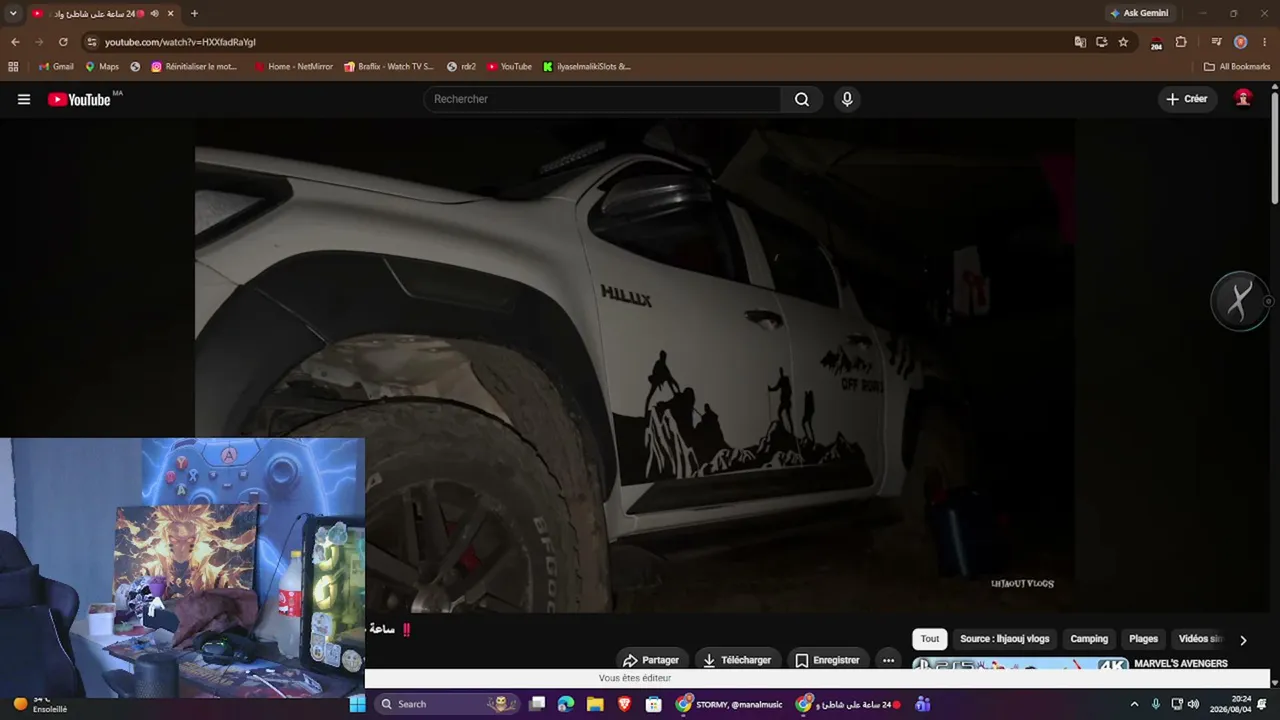Open File Explorer from the taskbar
Image resolution: width=1280 pixels, height=720 pixels.
click(x=595, y=704)
